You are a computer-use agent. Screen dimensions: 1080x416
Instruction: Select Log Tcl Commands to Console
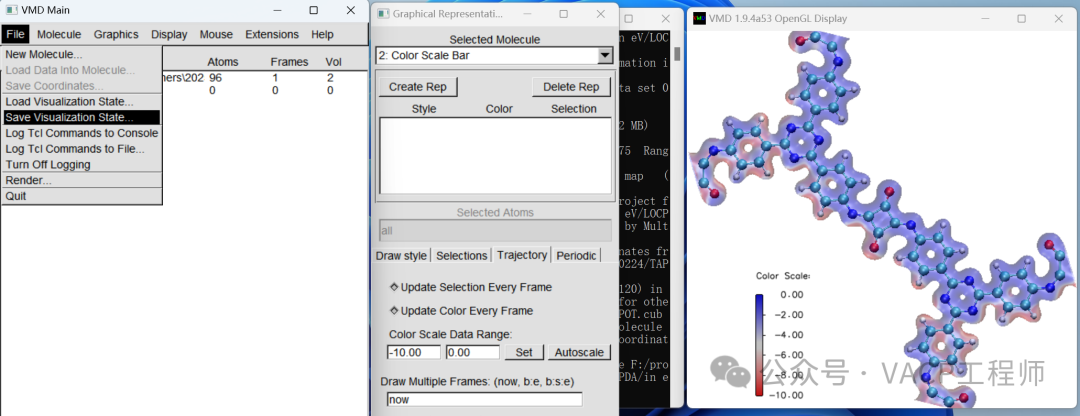(x=82, y=133)
